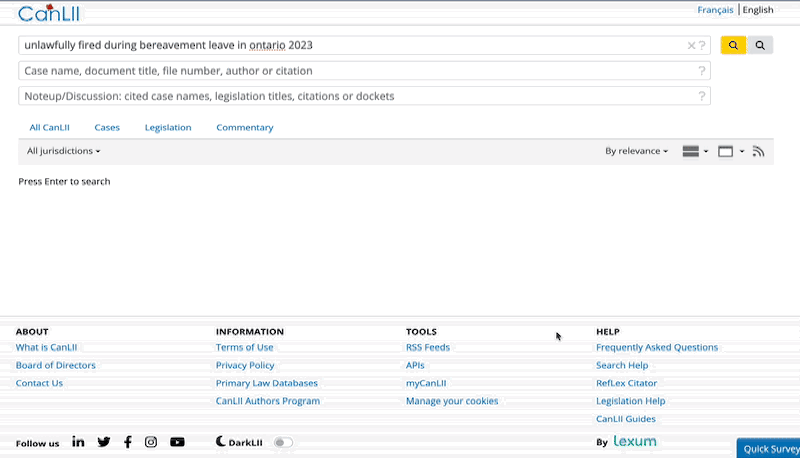Switch to the Cases tab
The height and width of the screenshot is (458, 800).
pos(107,127)
